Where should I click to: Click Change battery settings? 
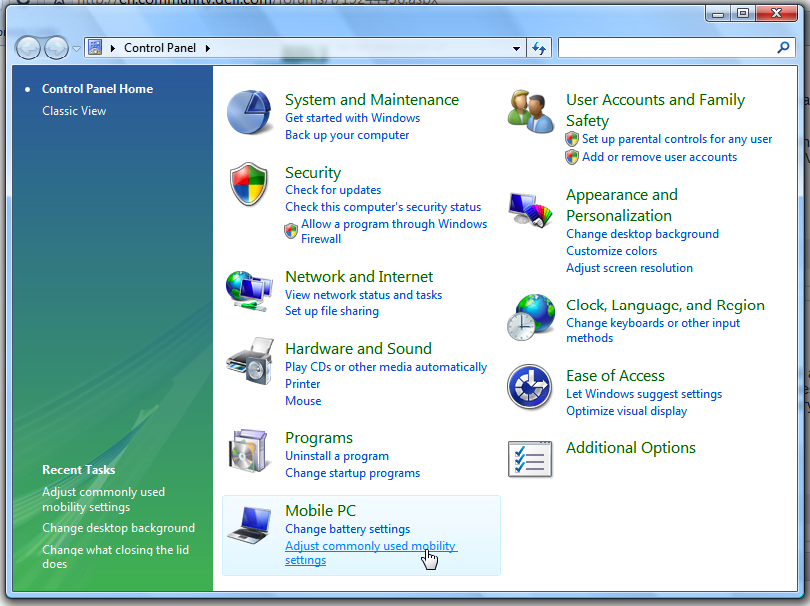(348, 529)
